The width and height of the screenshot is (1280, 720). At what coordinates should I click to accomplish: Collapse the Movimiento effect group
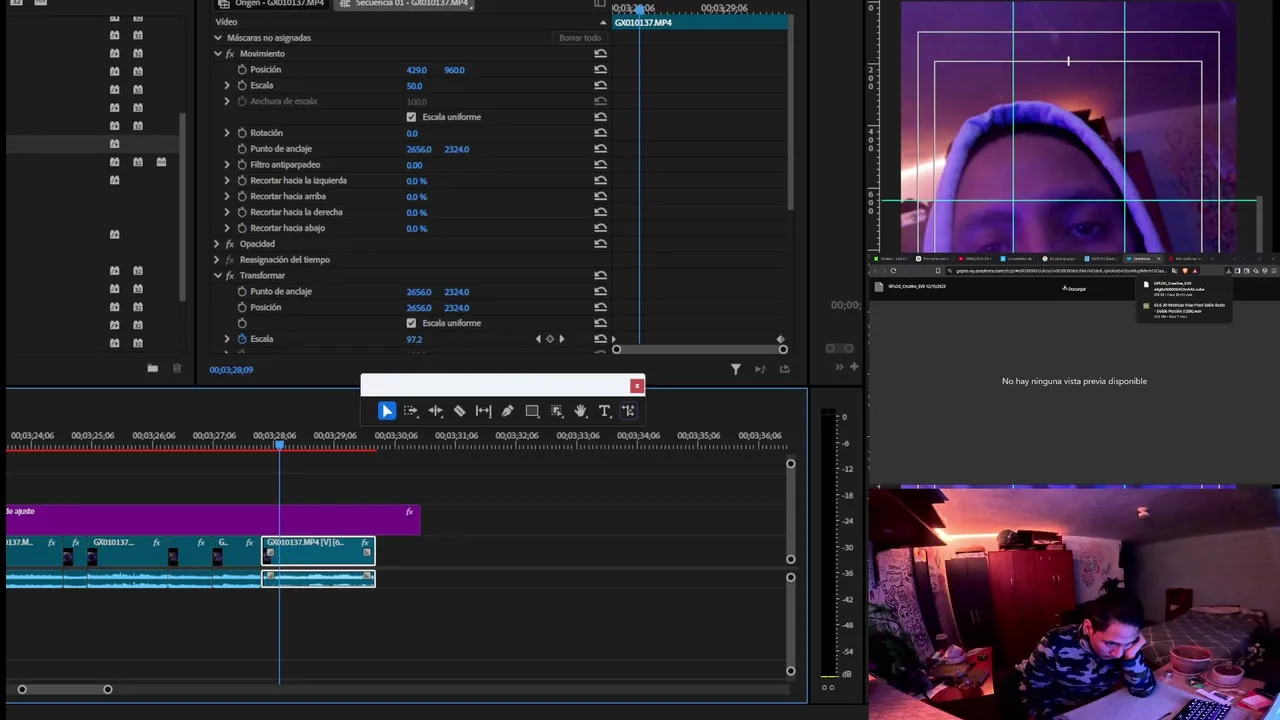[x=217, y=54]
